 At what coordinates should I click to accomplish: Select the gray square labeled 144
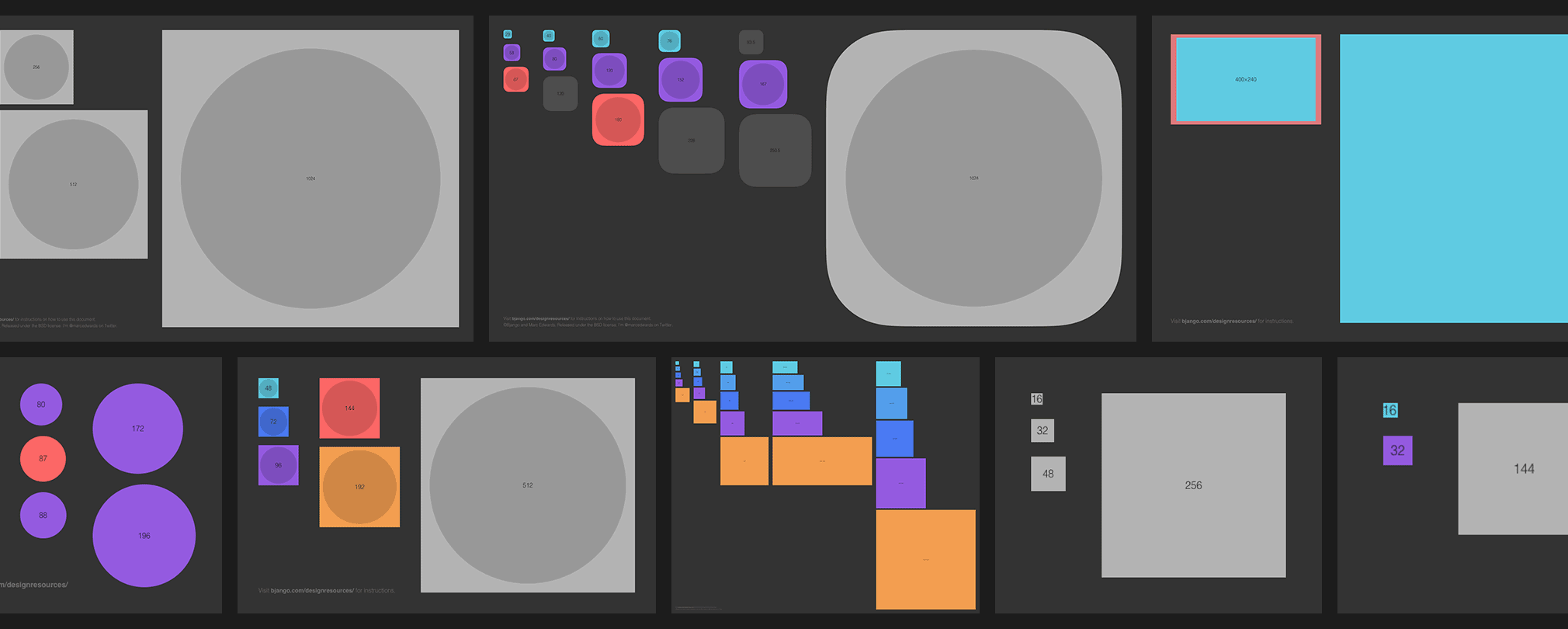tap(1513, 469)
